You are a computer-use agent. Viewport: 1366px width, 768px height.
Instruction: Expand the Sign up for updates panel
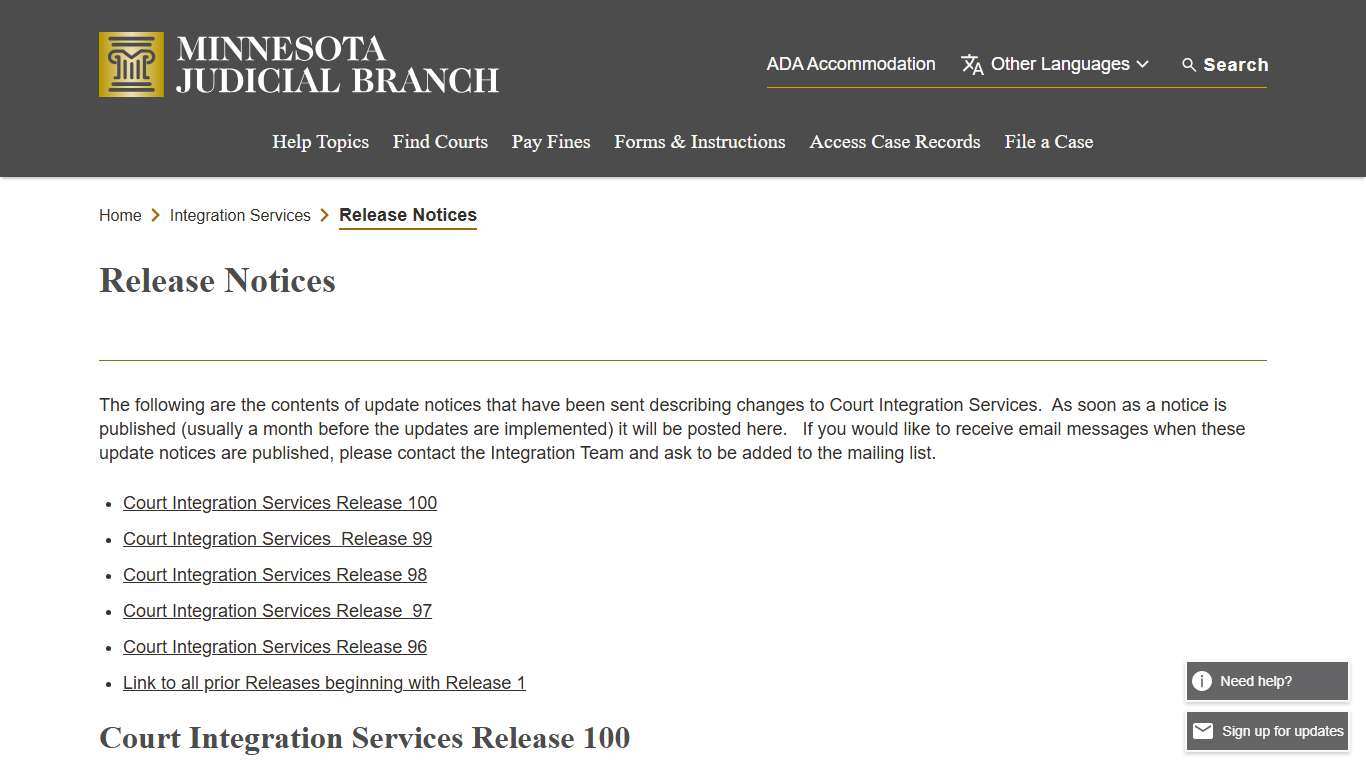click(1266, 731)
